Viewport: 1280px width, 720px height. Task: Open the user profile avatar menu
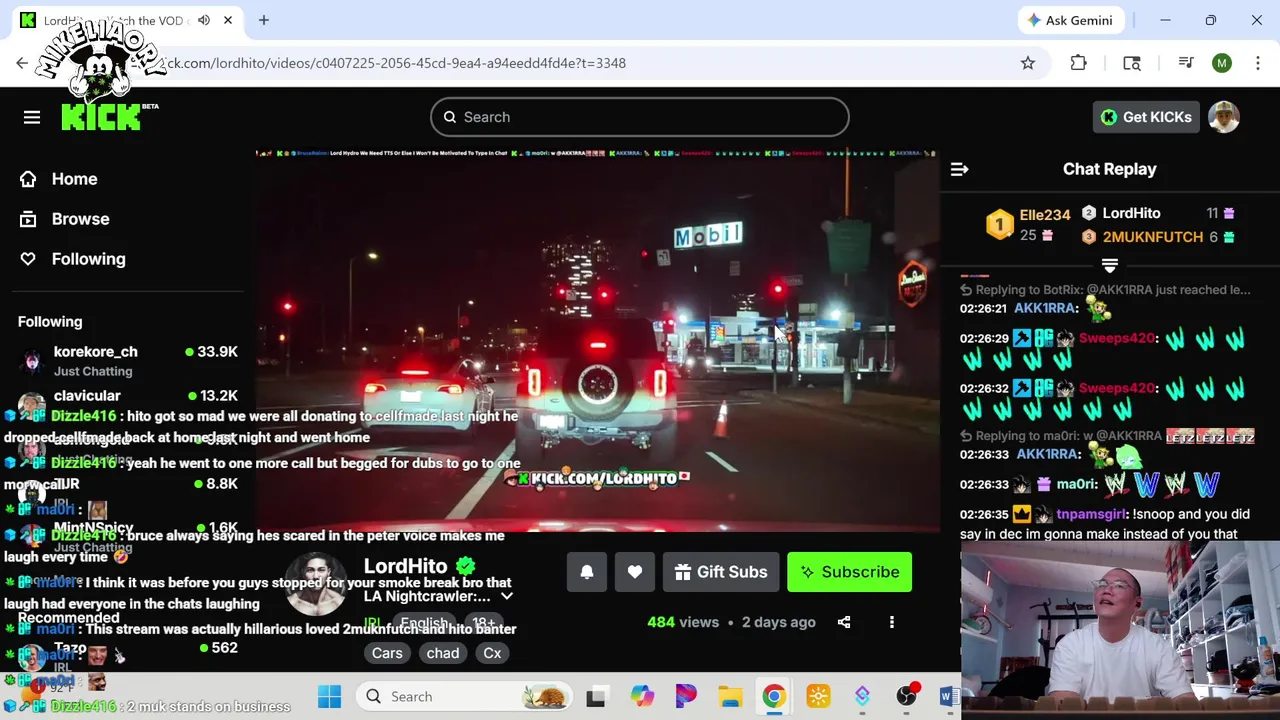pyautogui.click(x=1224, y=117)
